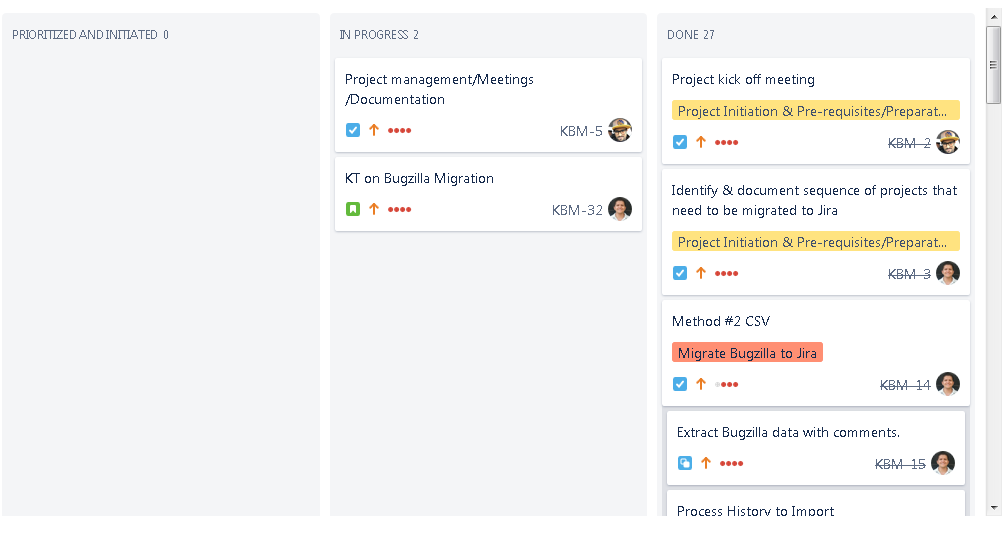Click the scrollbar up arrow
This screenshot has height=536, width=1004.
993,17
